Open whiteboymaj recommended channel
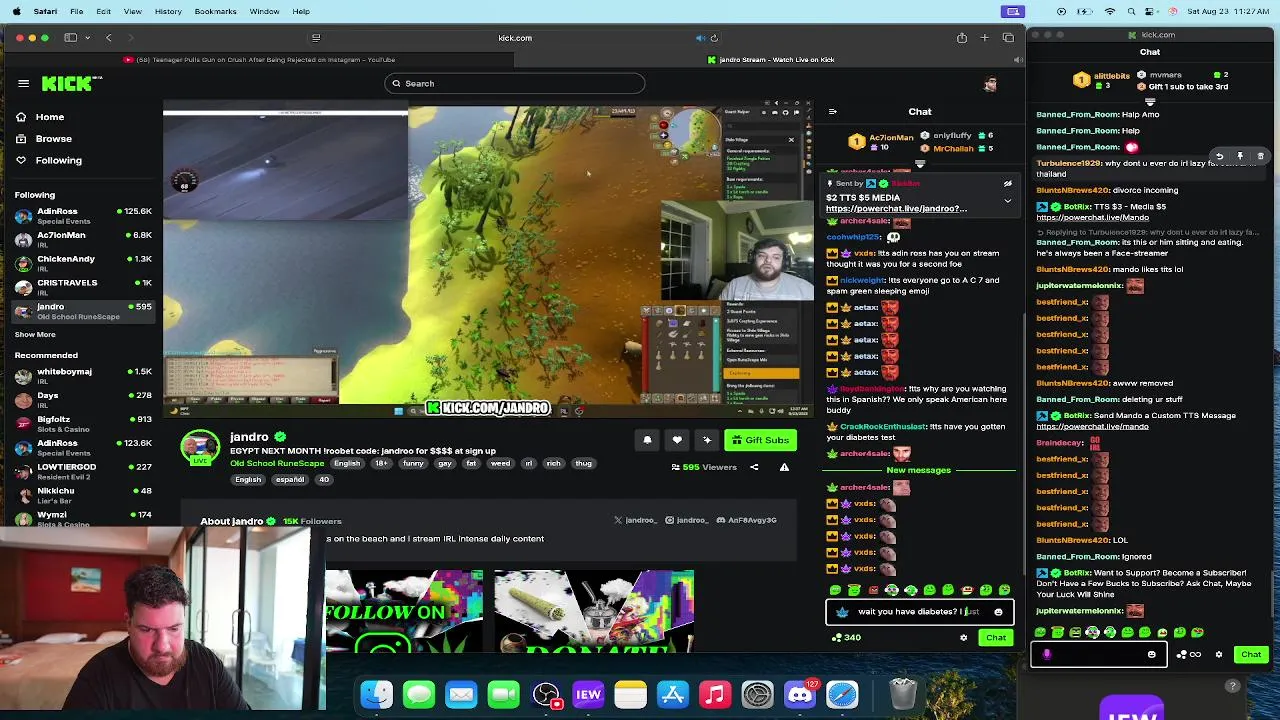 [83, 376]
